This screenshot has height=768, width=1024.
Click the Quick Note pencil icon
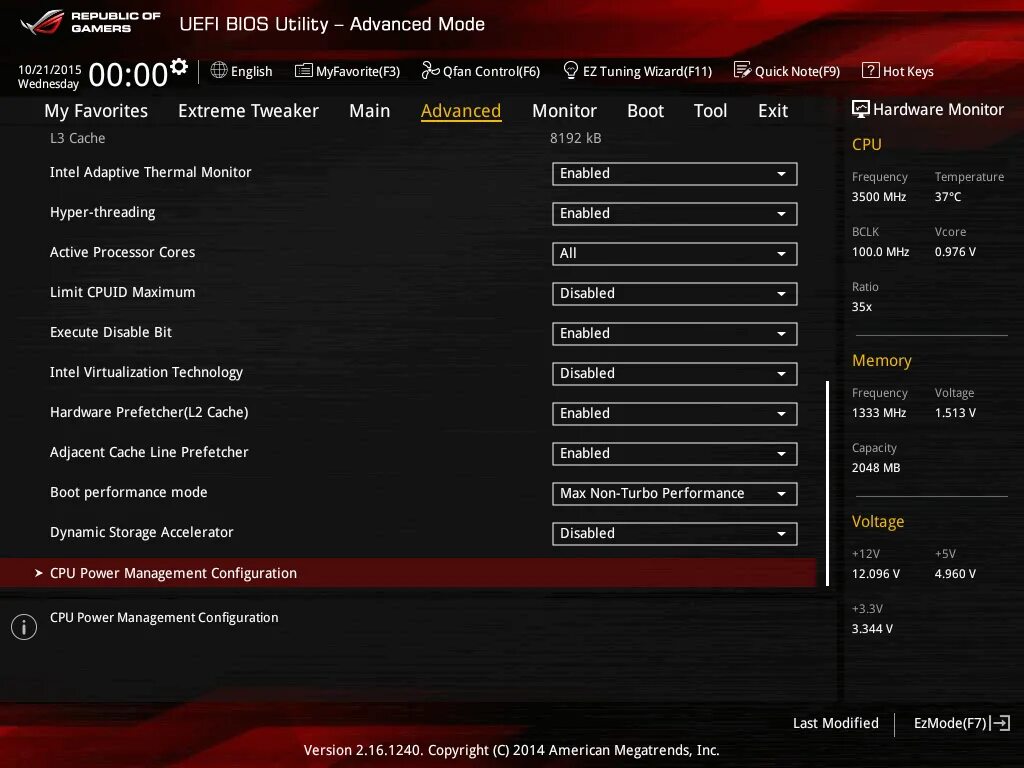743,70
